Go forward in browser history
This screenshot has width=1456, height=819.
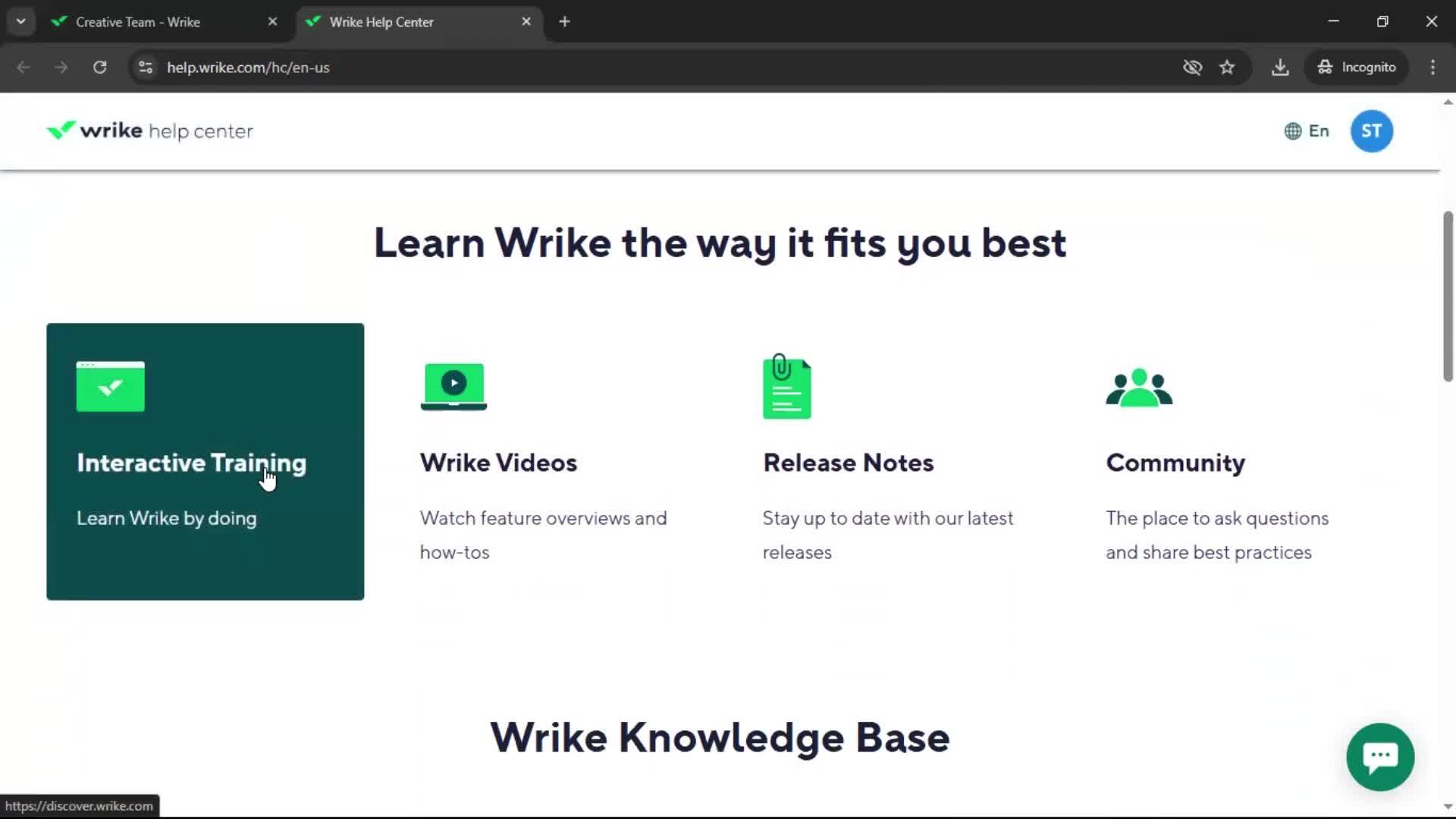(61, 67)
